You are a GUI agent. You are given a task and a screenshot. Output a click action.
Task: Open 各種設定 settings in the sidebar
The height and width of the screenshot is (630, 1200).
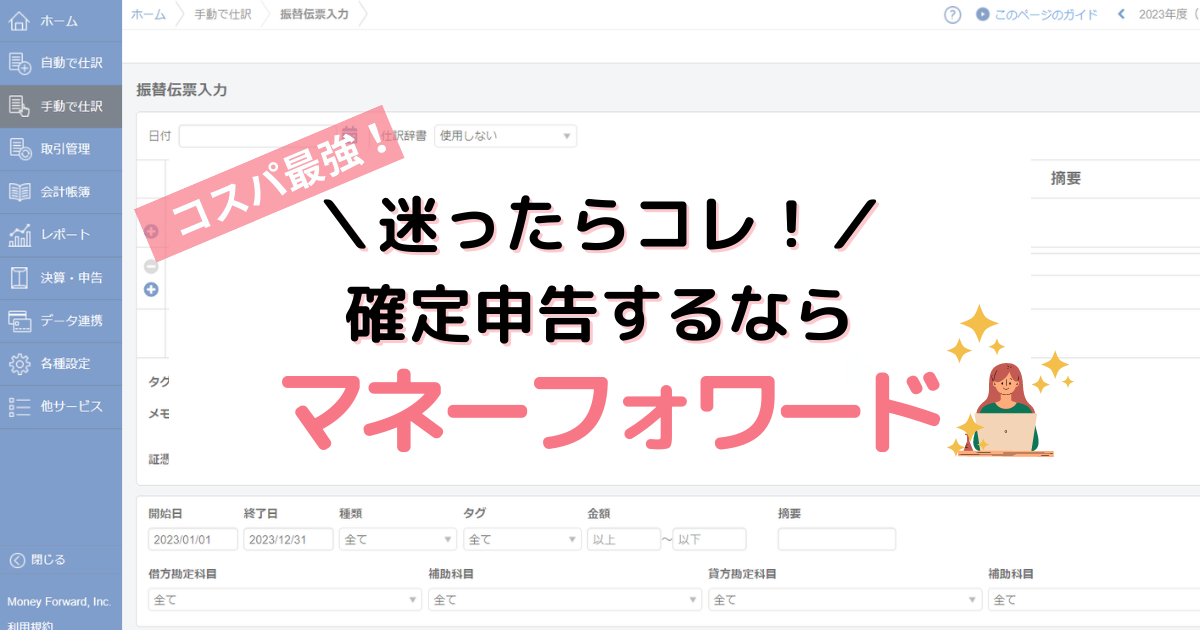pyautogui.click(x=61, y=364)
